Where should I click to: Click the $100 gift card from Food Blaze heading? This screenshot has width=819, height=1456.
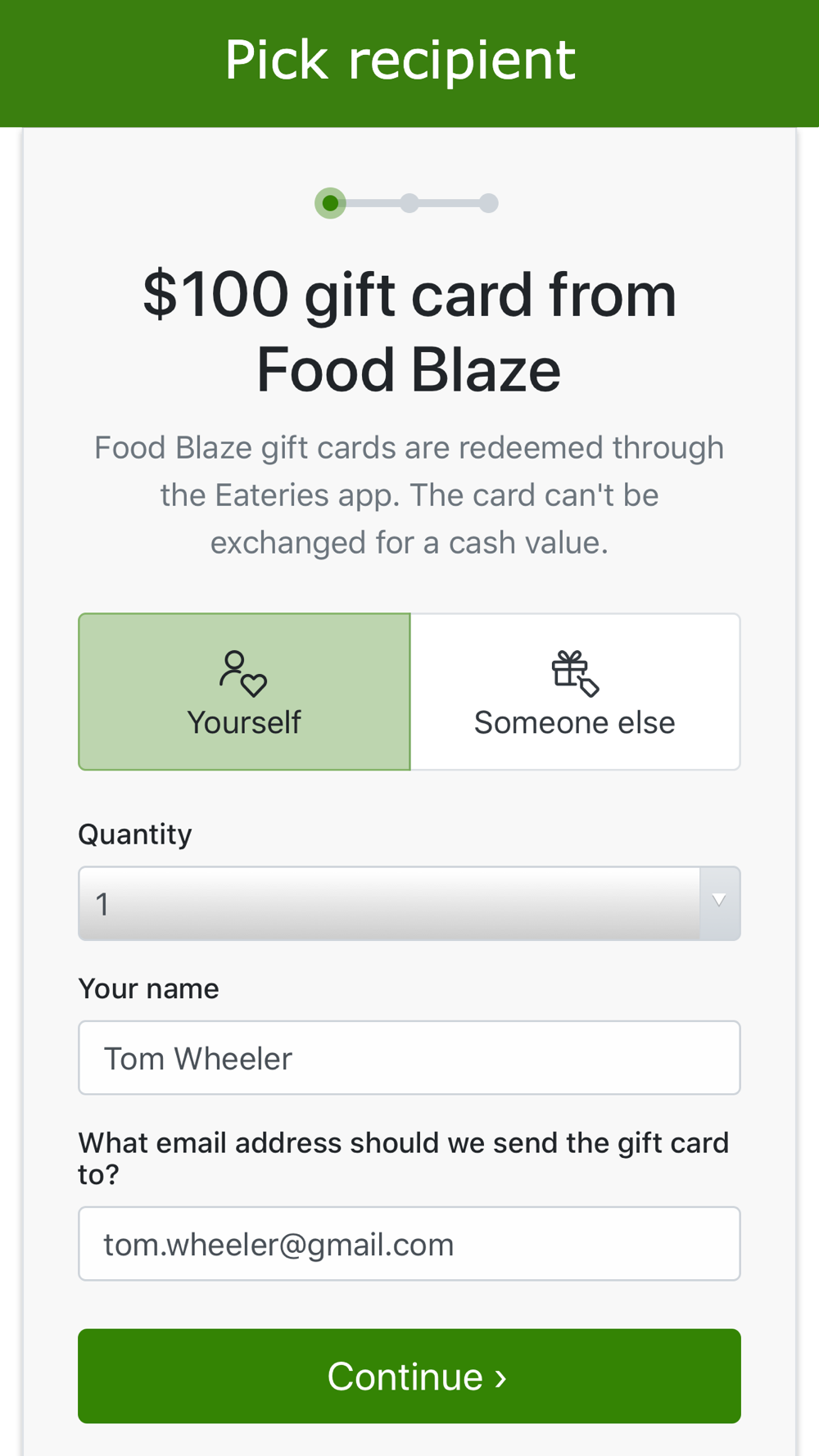[x=409, y=332]
